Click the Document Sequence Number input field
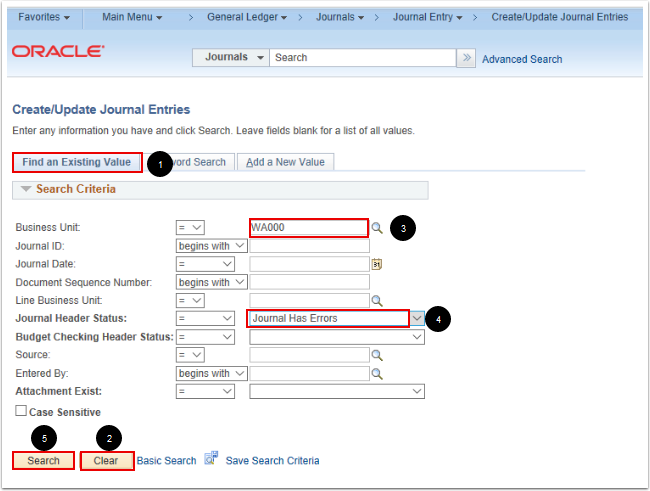 [310, 282]
